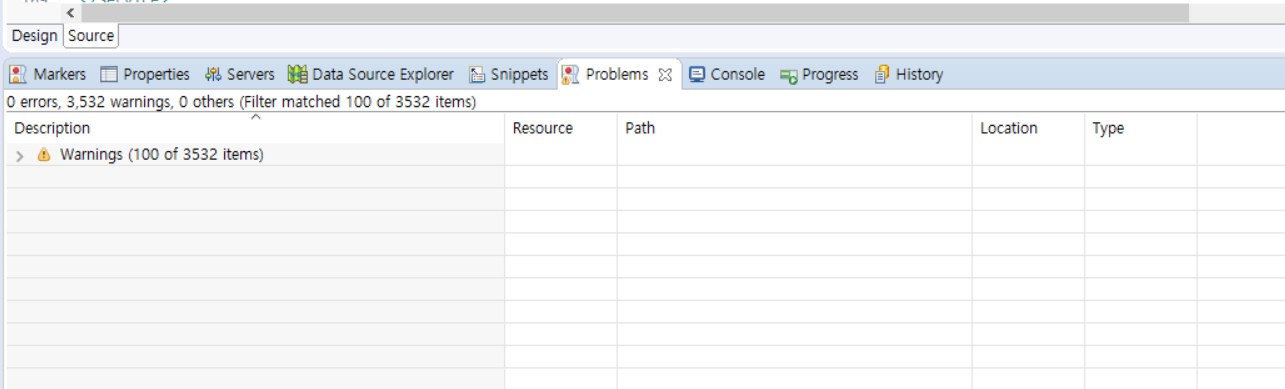Expand the Warnings group
The height and width of the screenshot is (389, 1285).
pos(20,156)
